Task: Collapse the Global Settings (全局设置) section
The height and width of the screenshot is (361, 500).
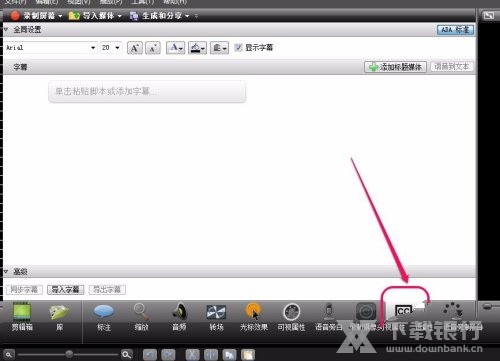Action: click(6, 30)
